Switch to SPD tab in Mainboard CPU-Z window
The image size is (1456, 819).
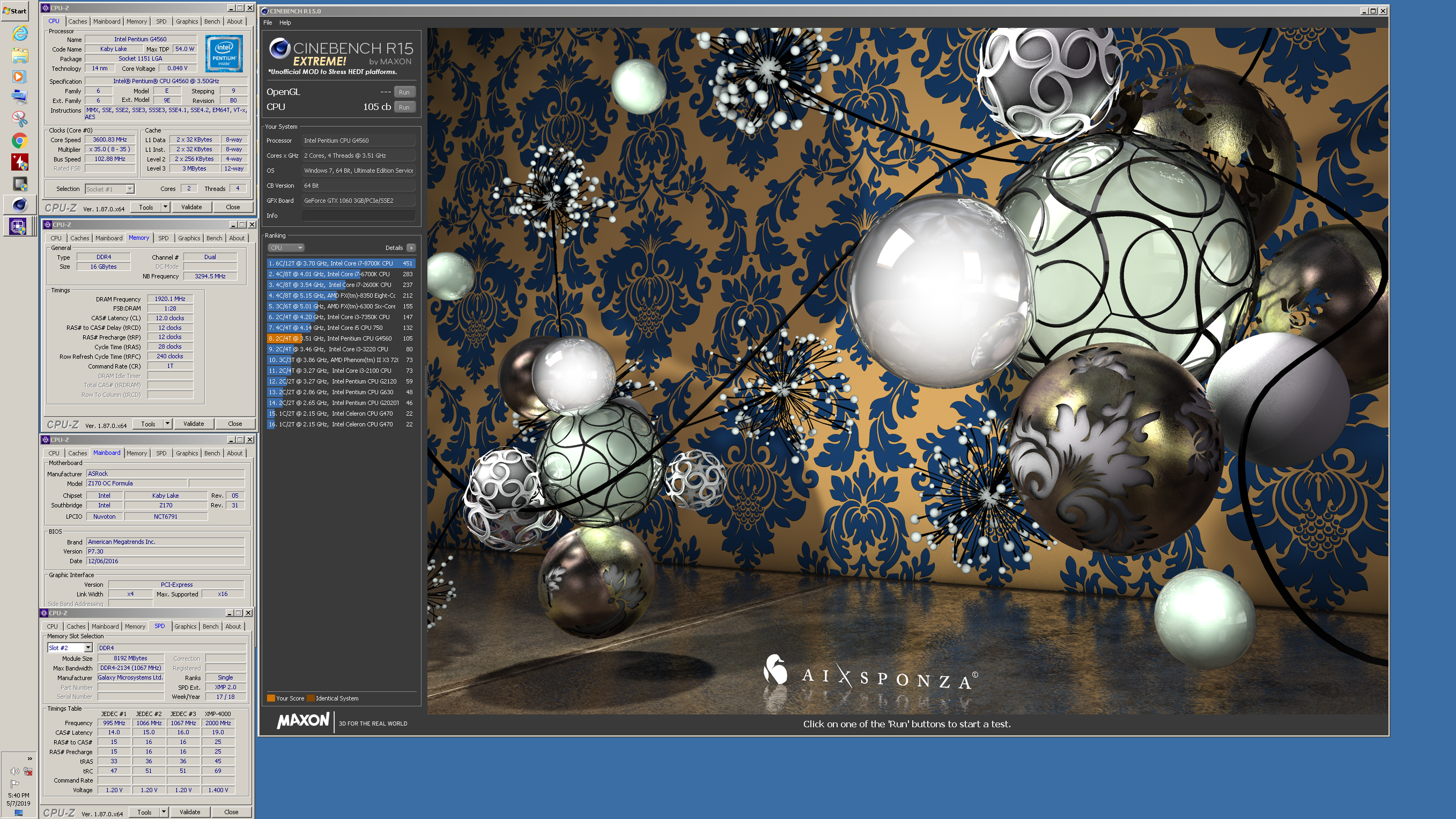tap(161, 453)
